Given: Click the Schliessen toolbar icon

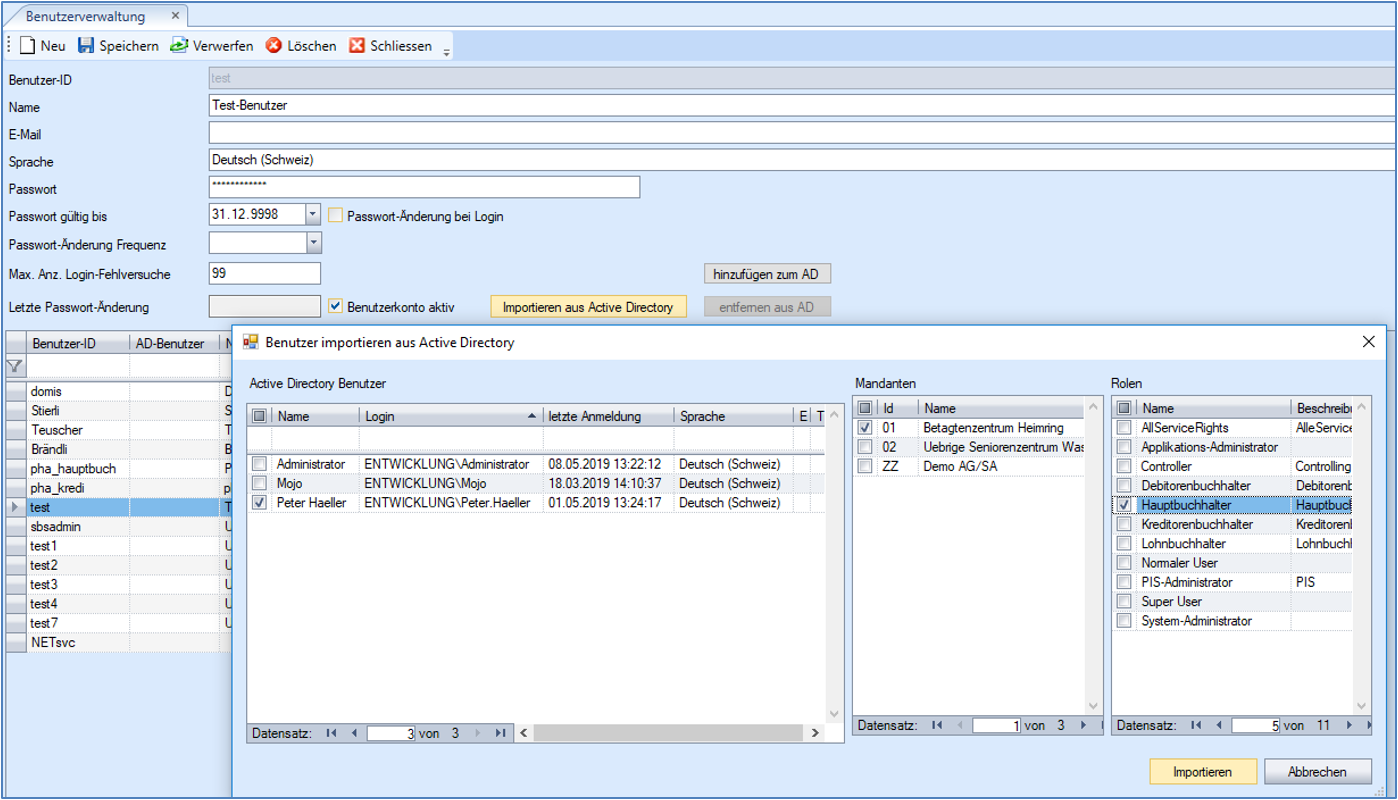Looking at the screenshot, I should click(x=357, y=46).
